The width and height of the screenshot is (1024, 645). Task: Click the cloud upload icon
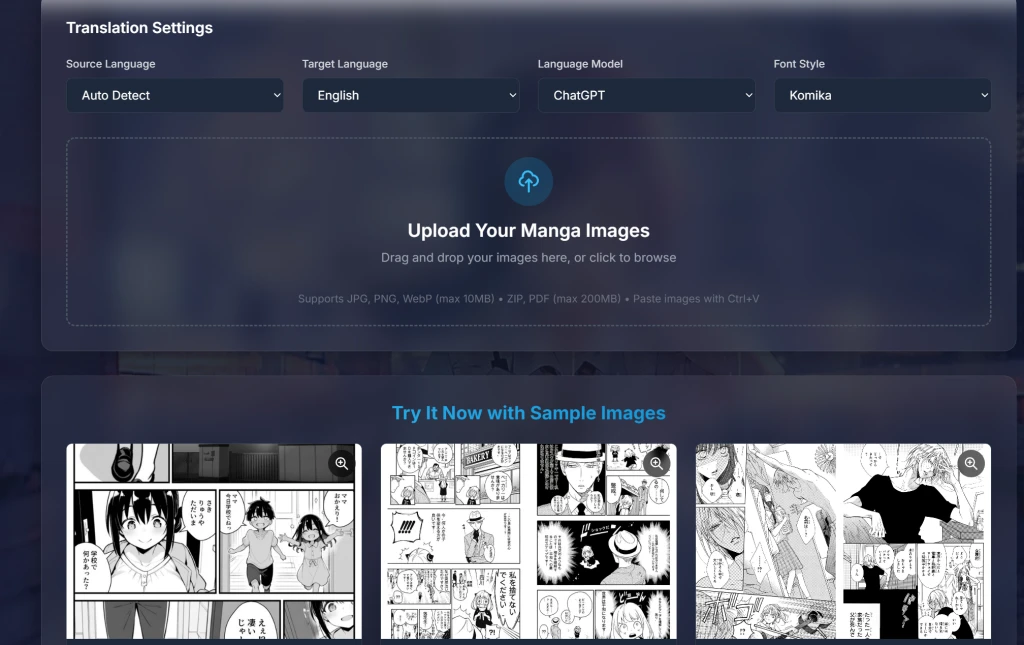[x=528, y=181]
